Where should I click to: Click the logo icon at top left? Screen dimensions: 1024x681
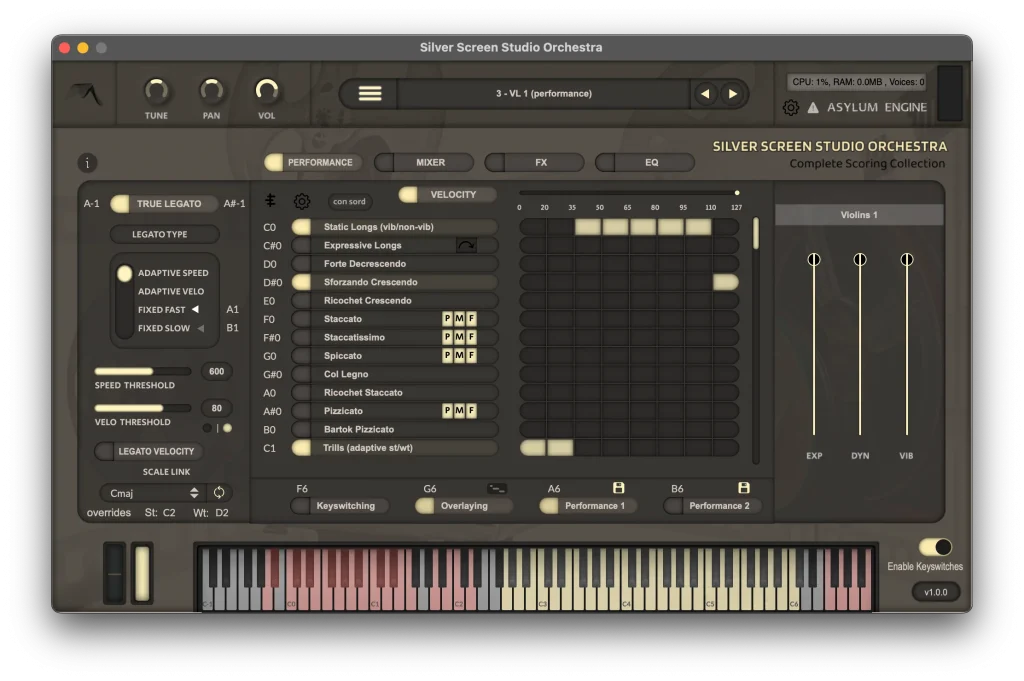(x=88, y=94)
